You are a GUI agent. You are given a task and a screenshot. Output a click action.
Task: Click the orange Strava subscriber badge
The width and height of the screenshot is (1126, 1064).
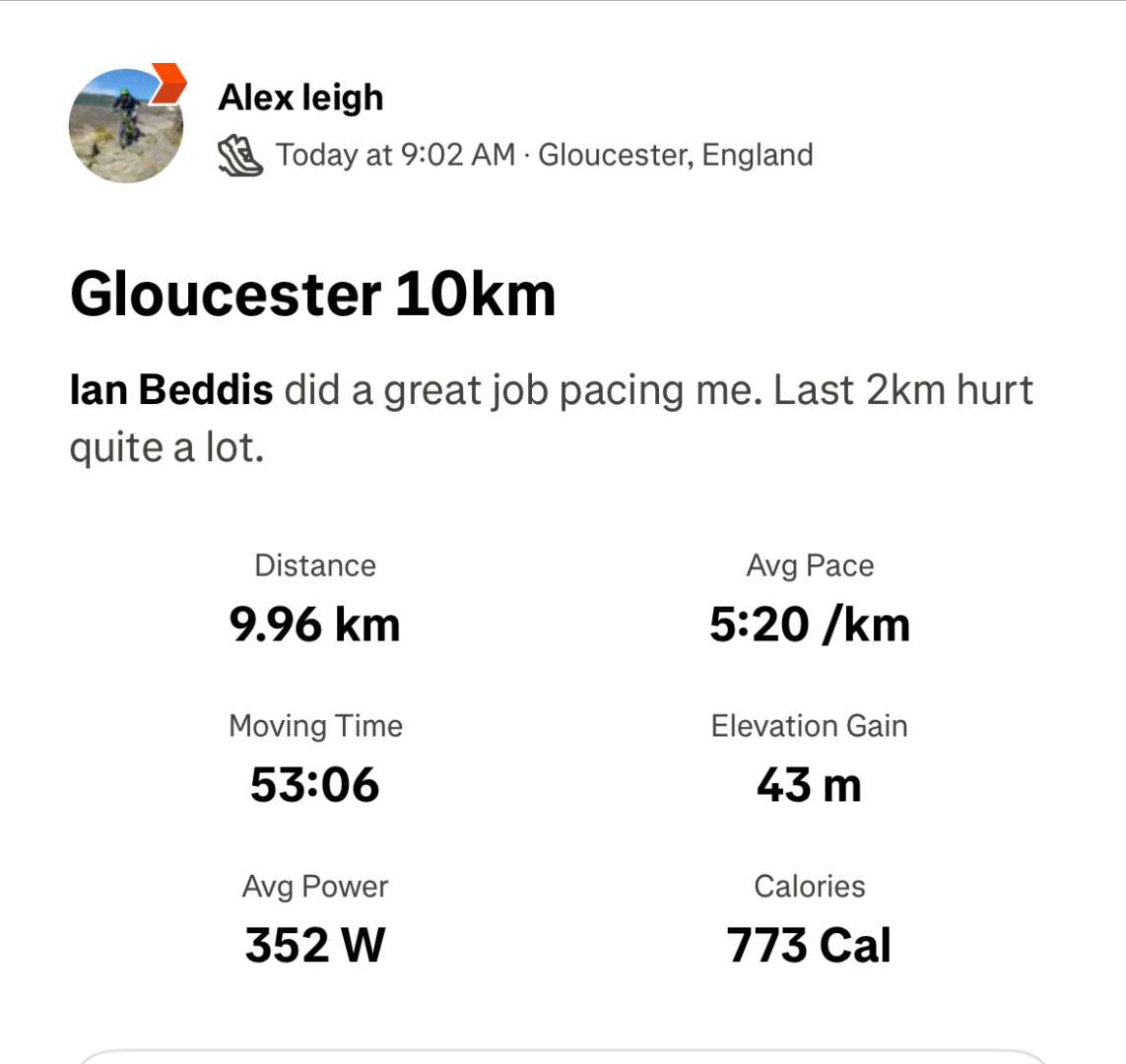[x=169, y=83]
